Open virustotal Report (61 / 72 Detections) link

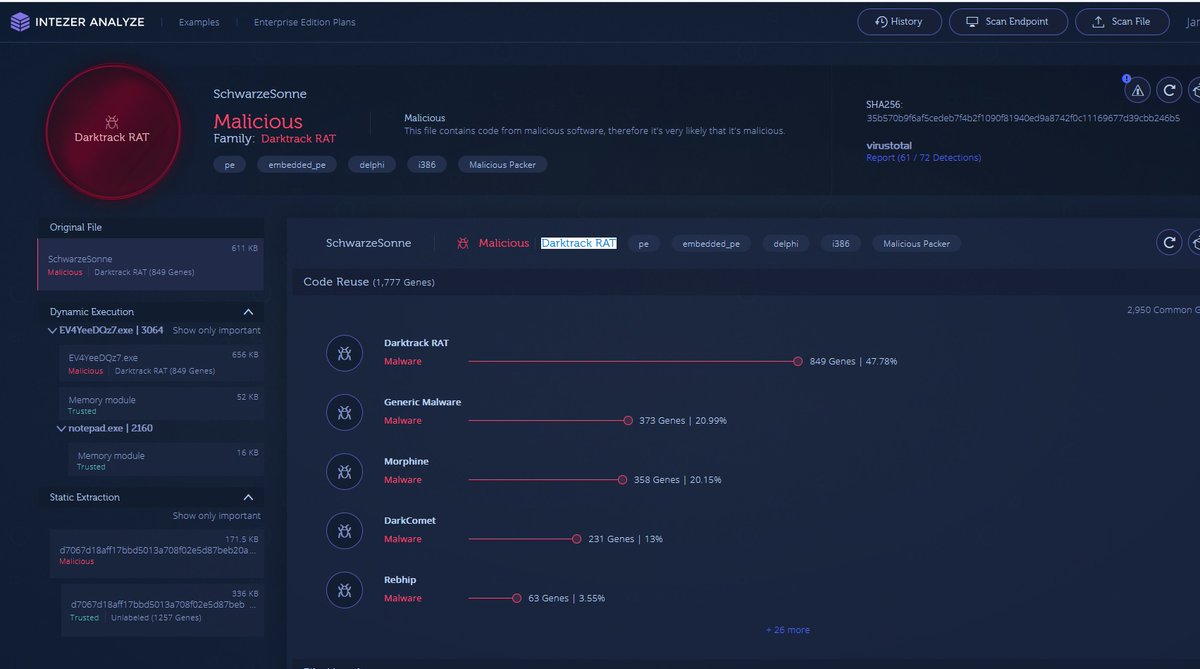point(923,158)
